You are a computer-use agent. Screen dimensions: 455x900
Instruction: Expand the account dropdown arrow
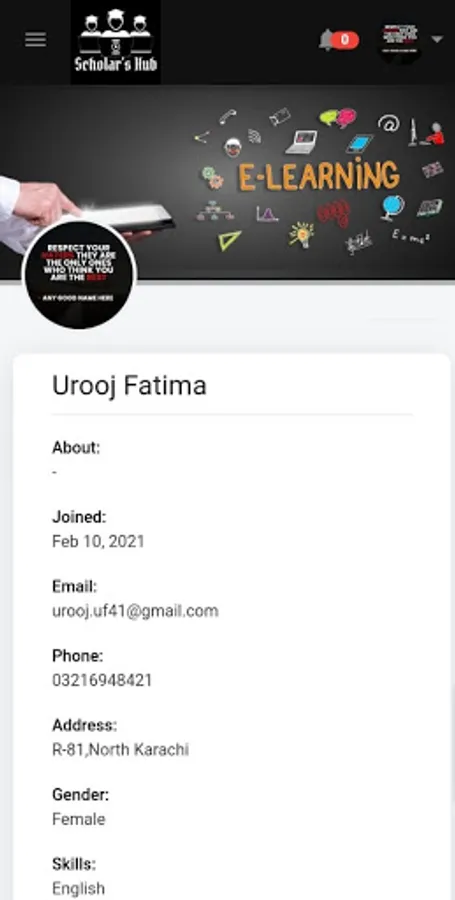(437, 40)
